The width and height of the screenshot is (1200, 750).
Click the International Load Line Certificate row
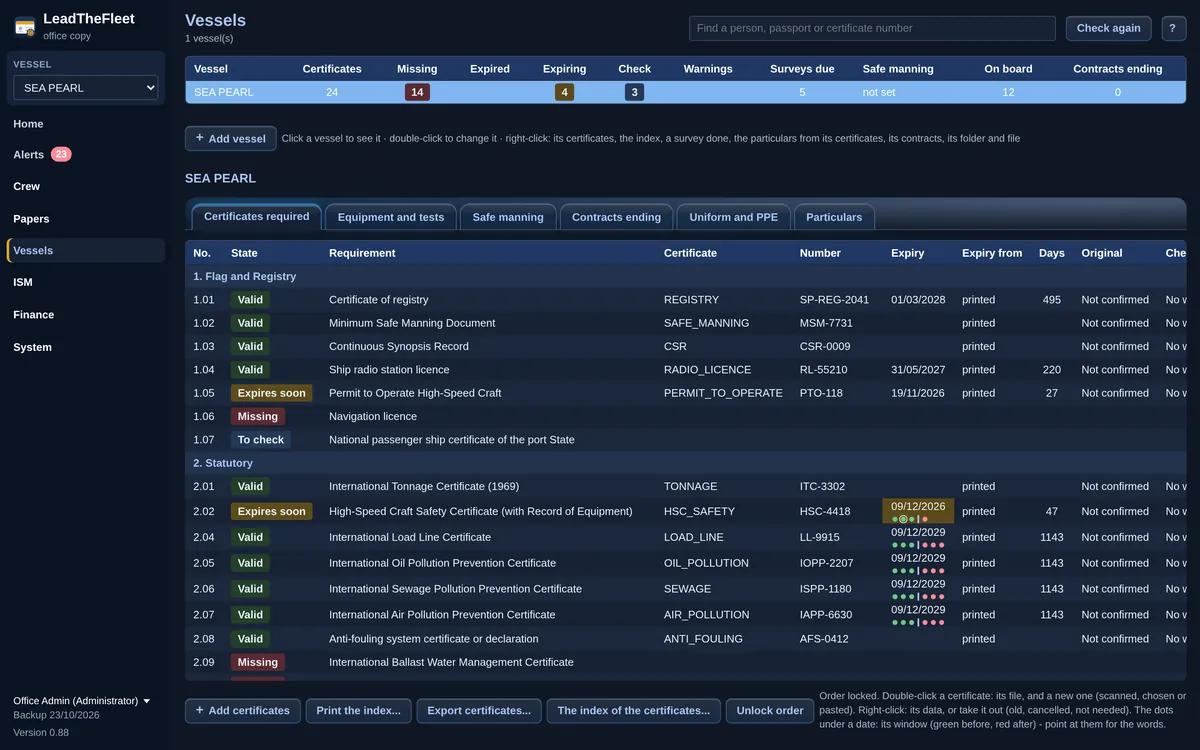point(685,537)
